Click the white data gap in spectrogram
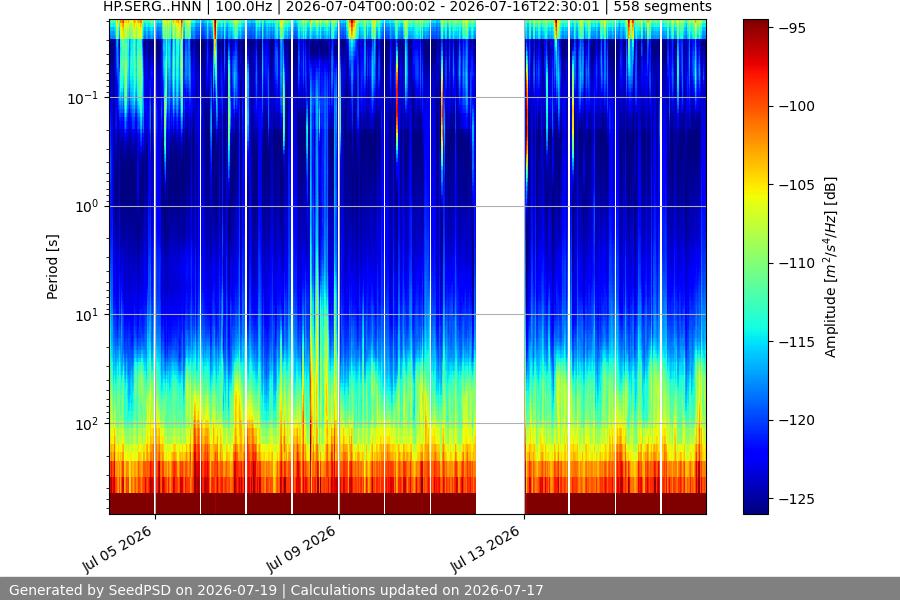 coord(500,267)
